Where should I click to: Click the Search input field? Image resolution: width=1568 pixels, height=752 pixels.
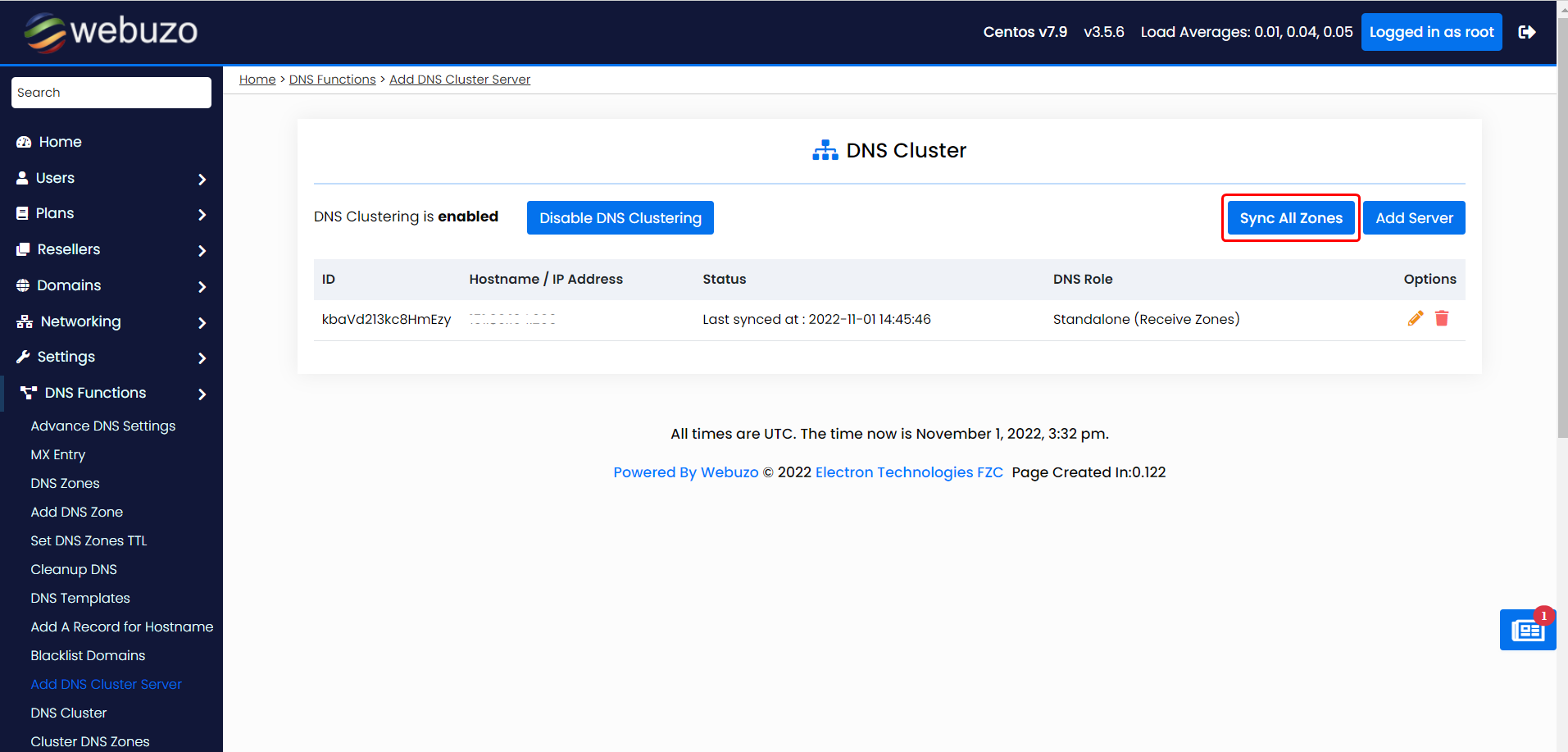111,92
